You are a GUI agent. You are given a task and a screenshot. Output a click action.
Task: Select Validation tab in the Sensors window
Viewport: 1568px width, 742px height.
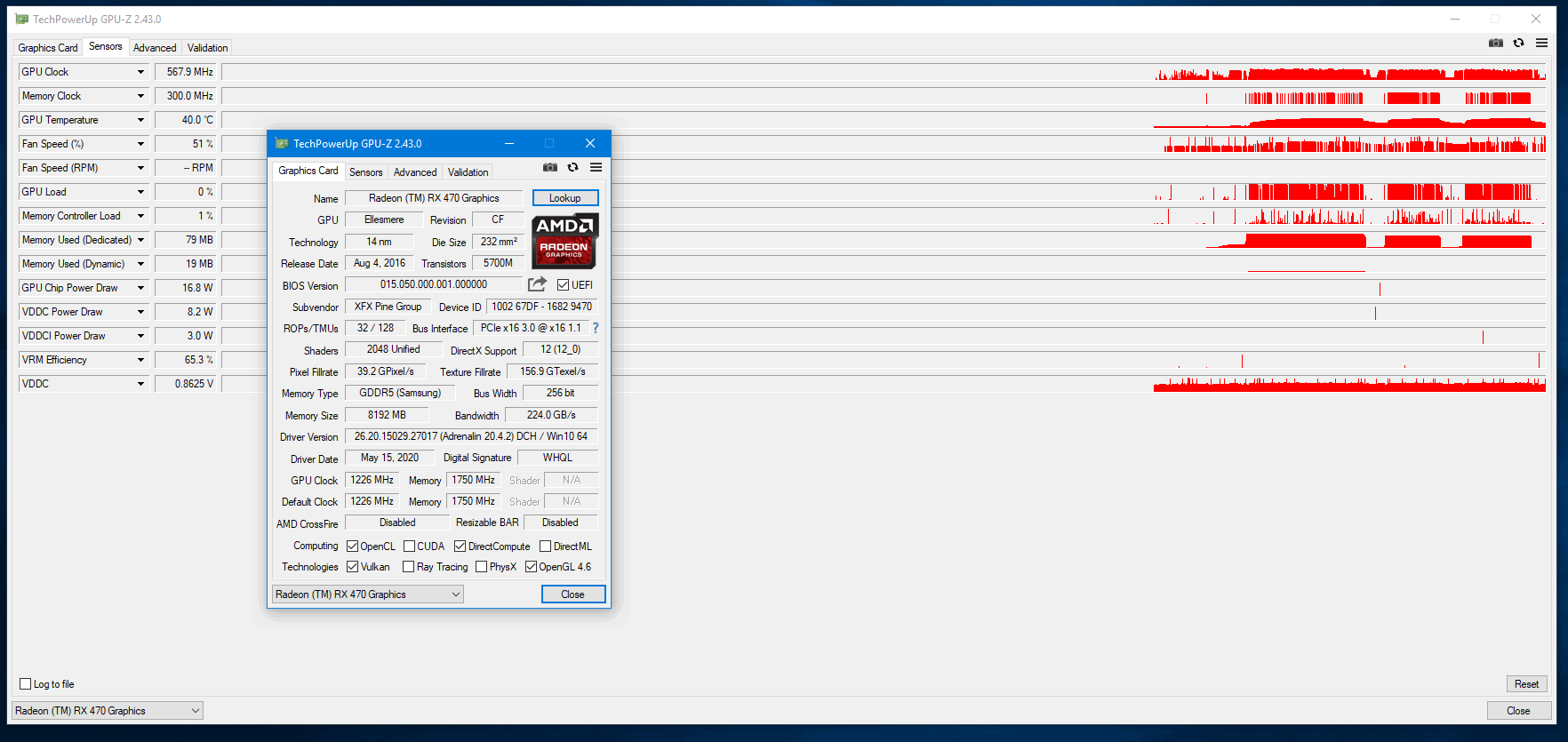207,48
